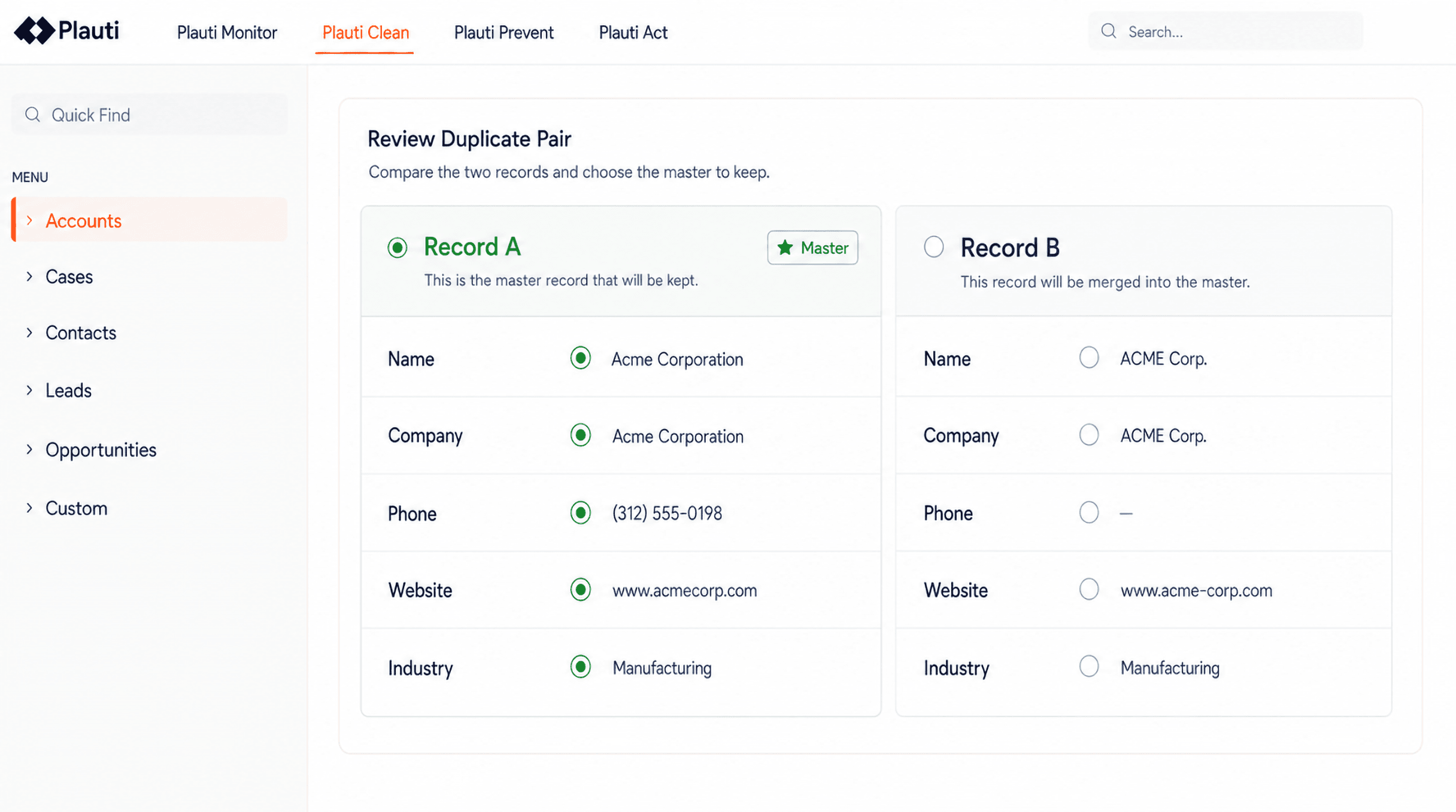The width and height of the screenshot is (1456, 812).
Task: Click the Plauti diamond logo
Action: tap(34, 31)
